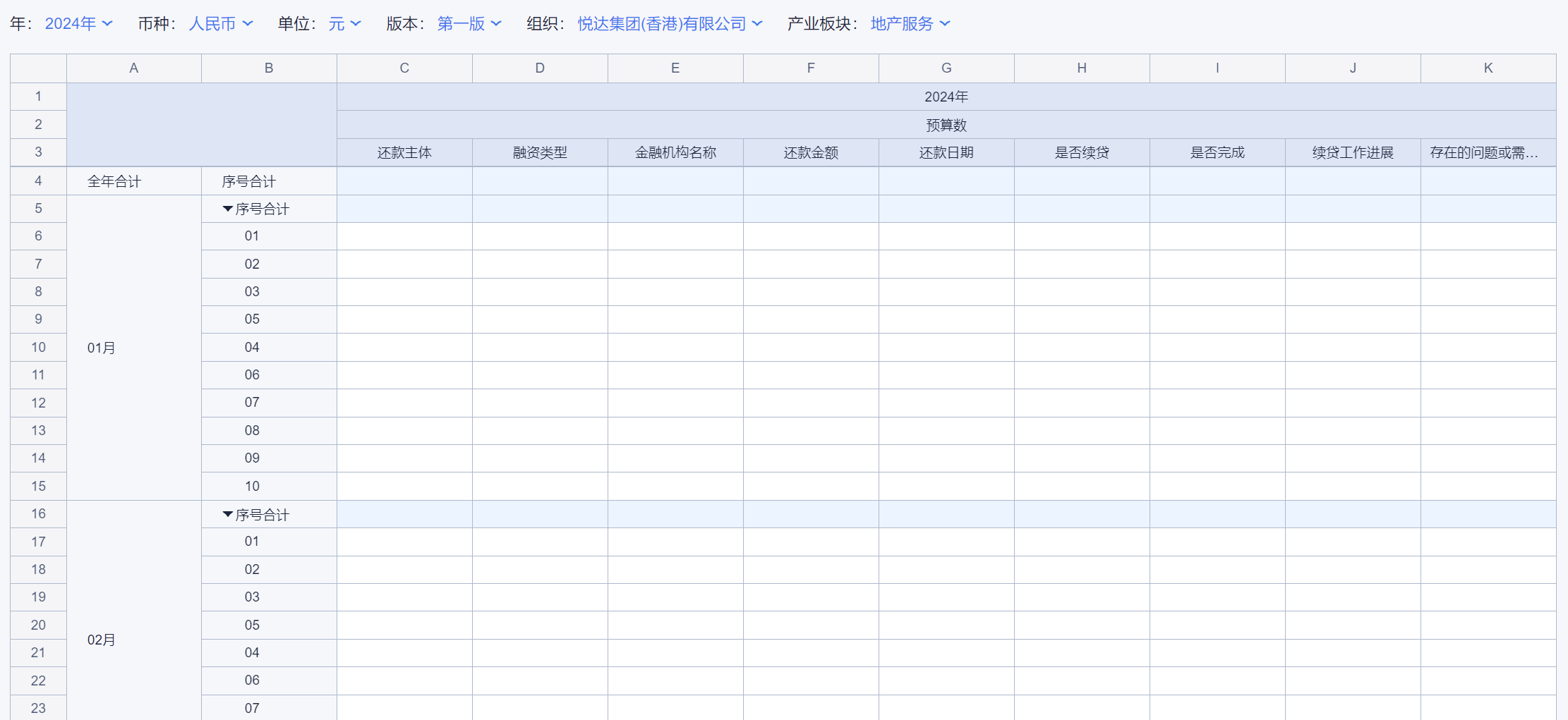Viewport: 1568px width, 720px height.
Task: Click 还款主体 cell for 01月 row 01
Action: coord(404,236)
